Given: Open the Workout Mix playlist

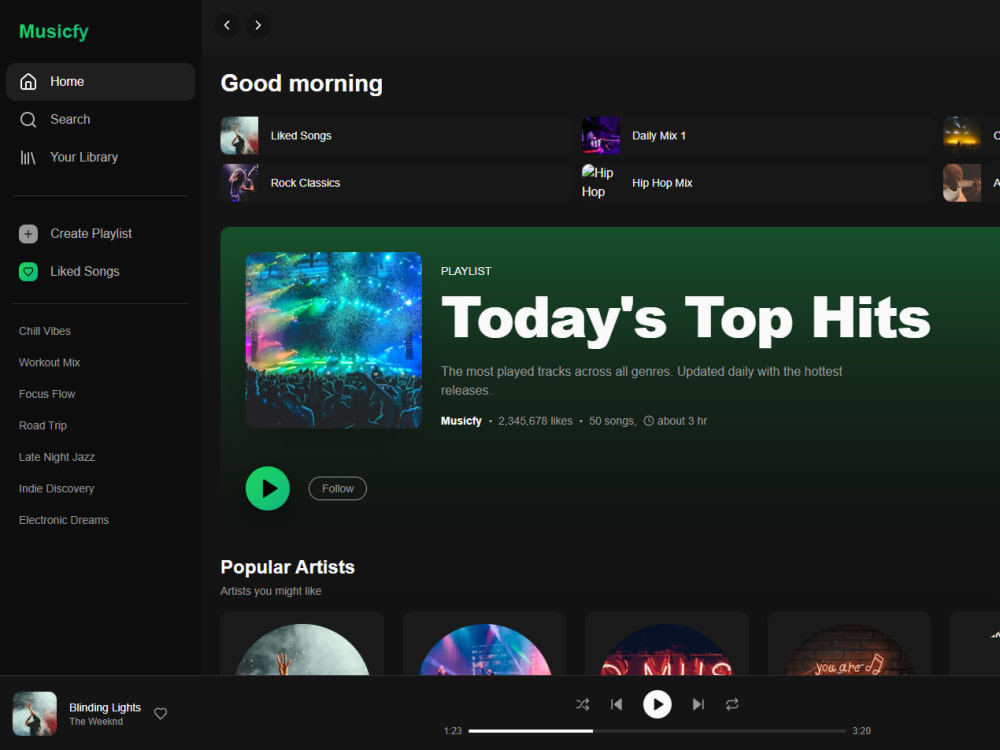Looking at the screenshot, I should [x=49, y=362].
